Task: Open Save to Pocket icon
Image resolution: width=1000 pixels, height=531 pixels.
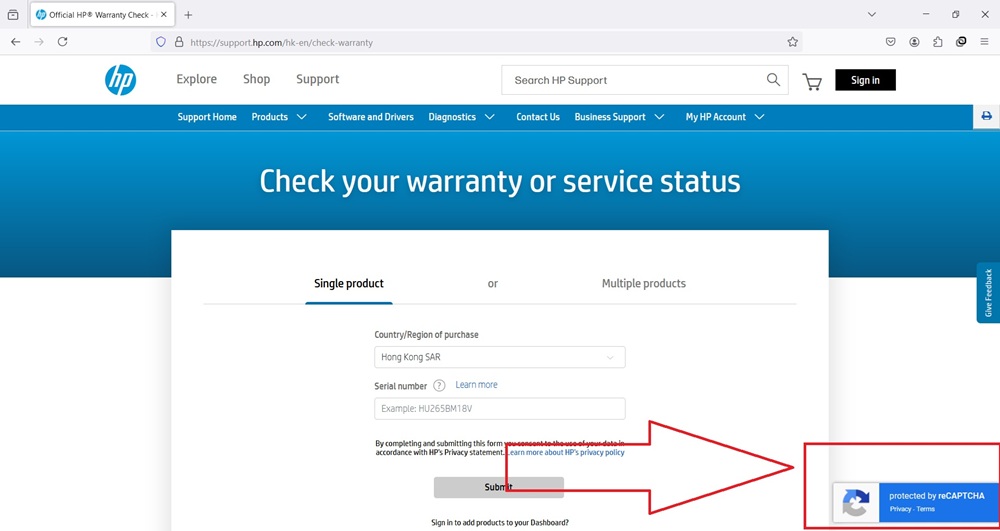Action: (x=891, y=42)
